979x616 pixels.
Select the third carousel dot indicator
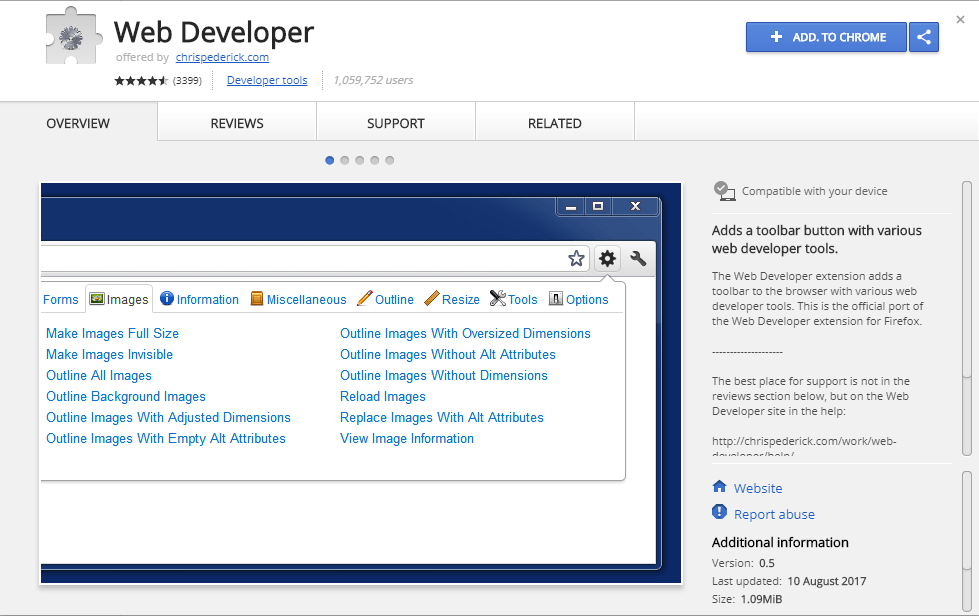pos(360,160)
